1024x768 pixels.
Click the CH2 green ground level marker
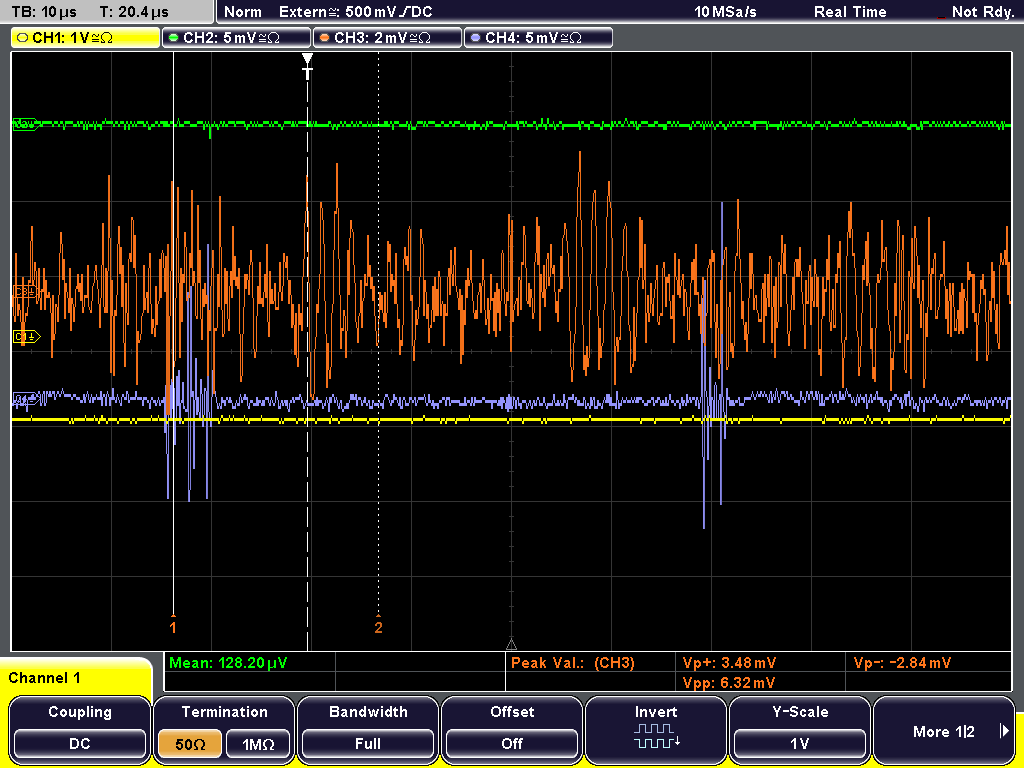point(26,123)
